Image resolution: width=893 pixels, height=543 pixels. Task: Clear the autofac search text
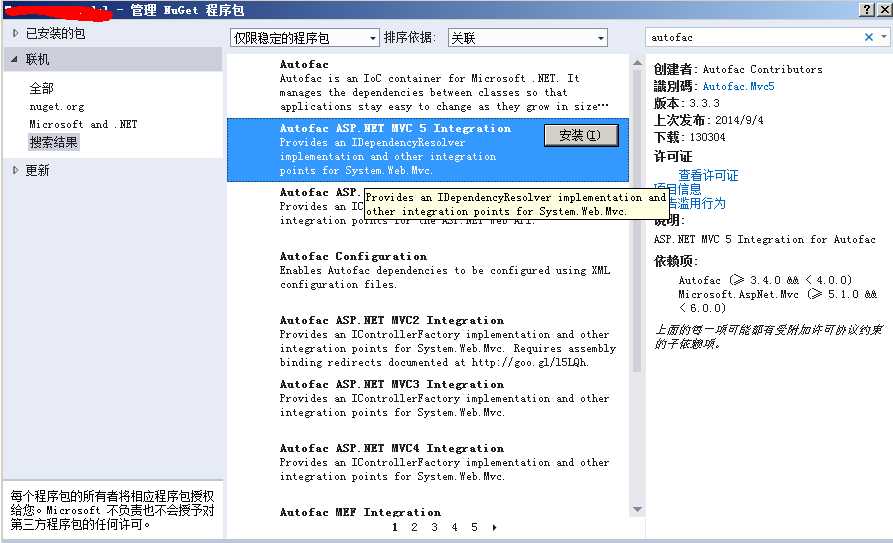click(869, 37)
